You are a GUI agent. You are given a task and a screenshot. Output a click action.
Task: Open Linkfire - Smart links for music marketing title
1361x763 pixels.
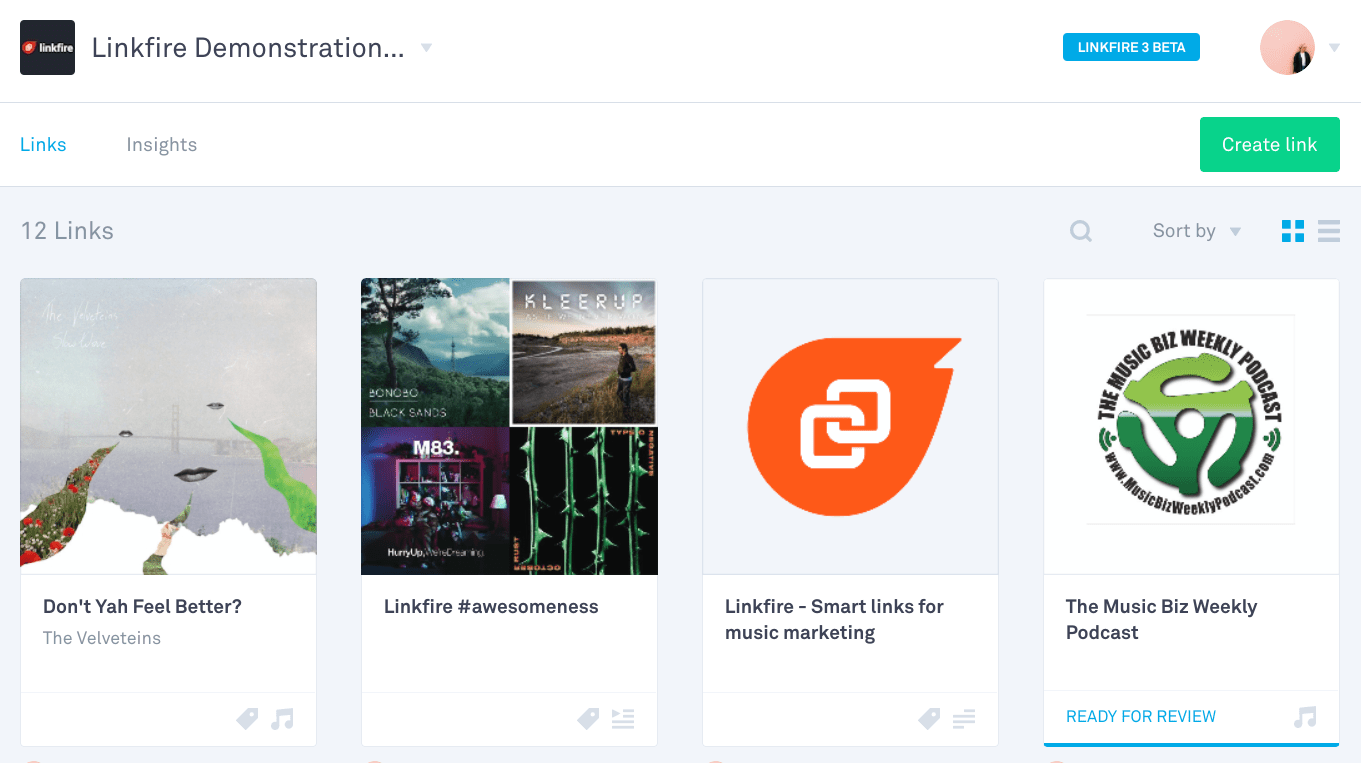click(x=834, y=620)
